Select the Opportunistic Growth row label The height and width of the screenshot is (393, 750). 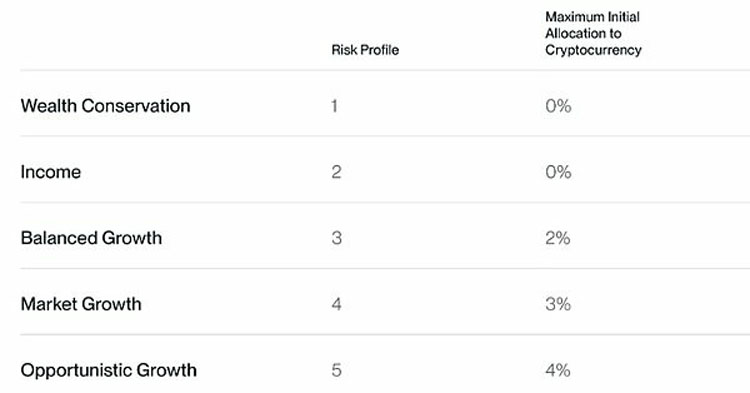coord(109,370)
